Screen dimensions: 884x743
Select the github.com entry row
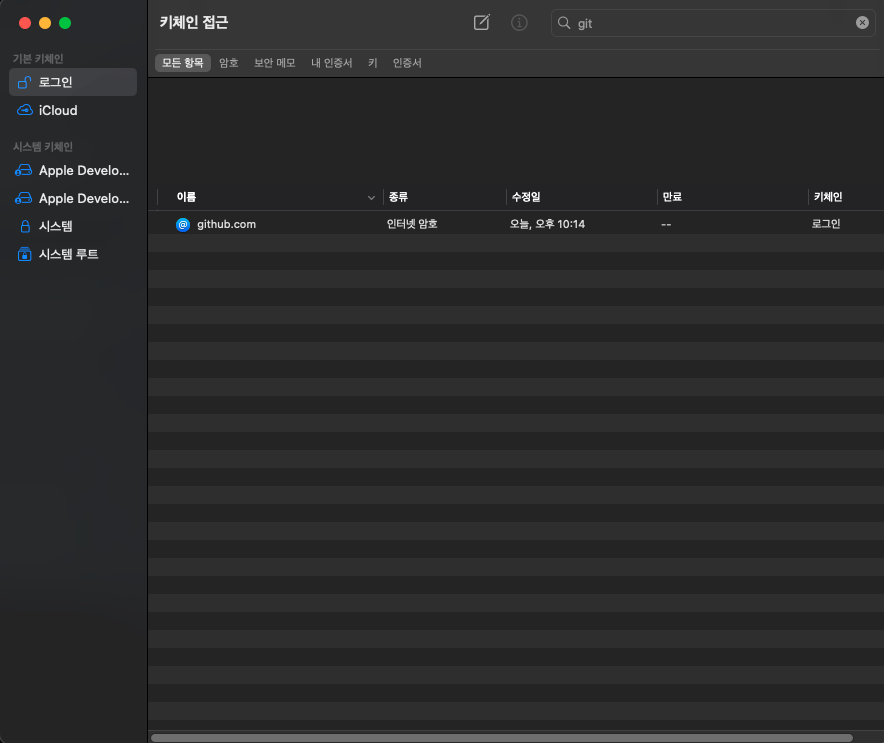click(x=516, y=224)
